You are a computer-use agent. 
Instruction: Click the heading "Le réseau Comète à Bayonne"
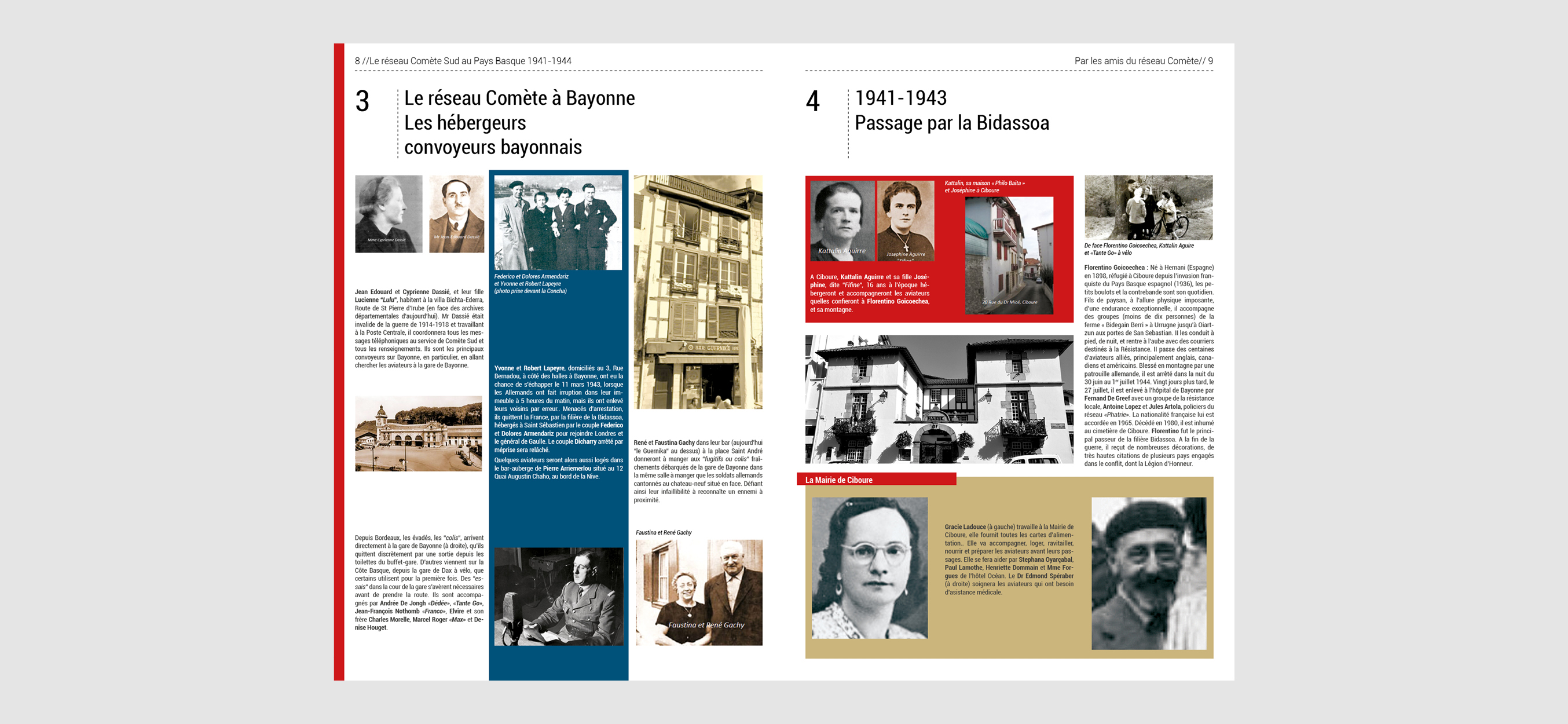pyautogui.click(x=519, y=98)
